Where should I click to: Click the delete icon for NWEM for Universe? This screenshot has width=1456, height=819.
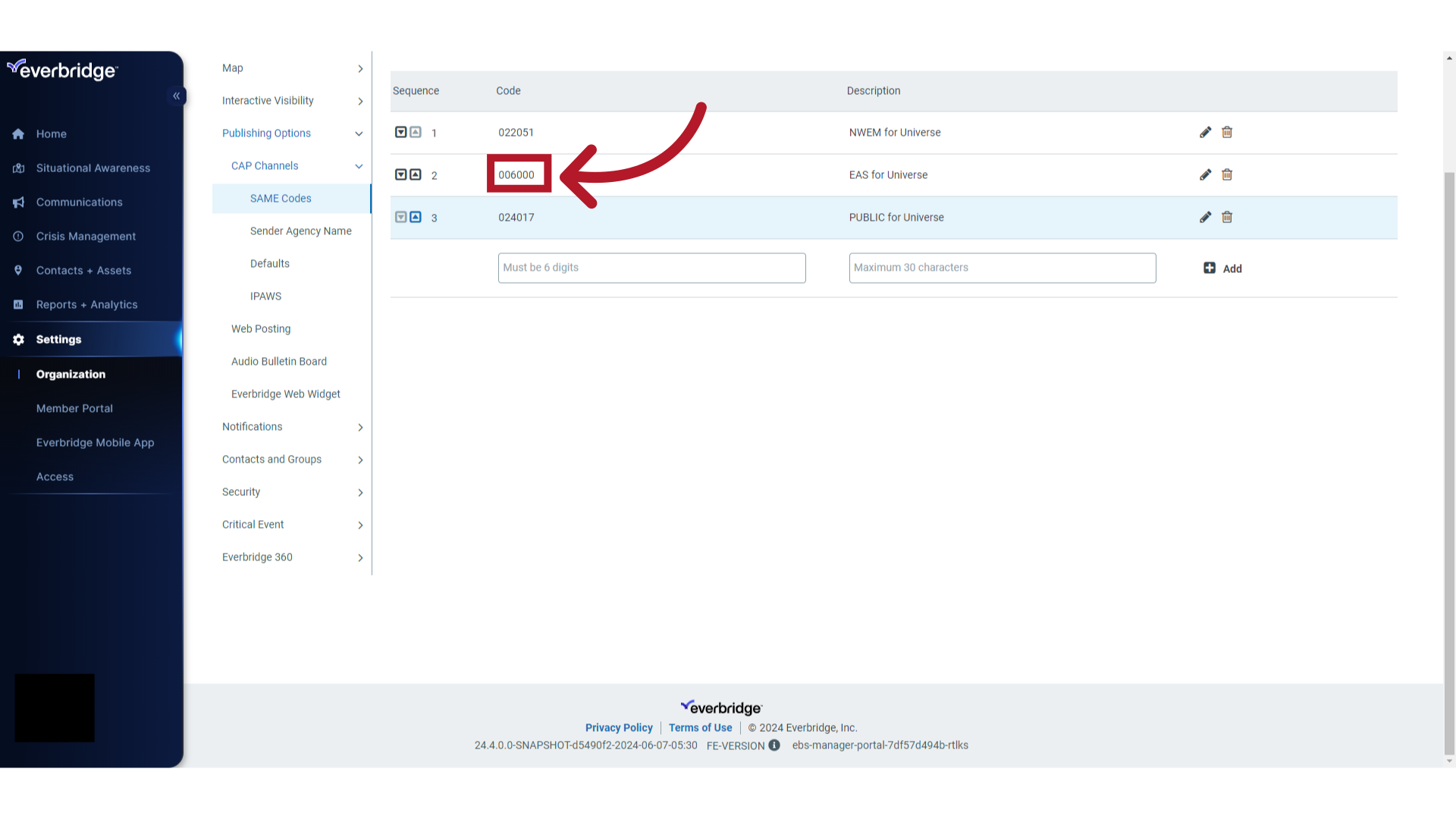(x=1227, y=132)
